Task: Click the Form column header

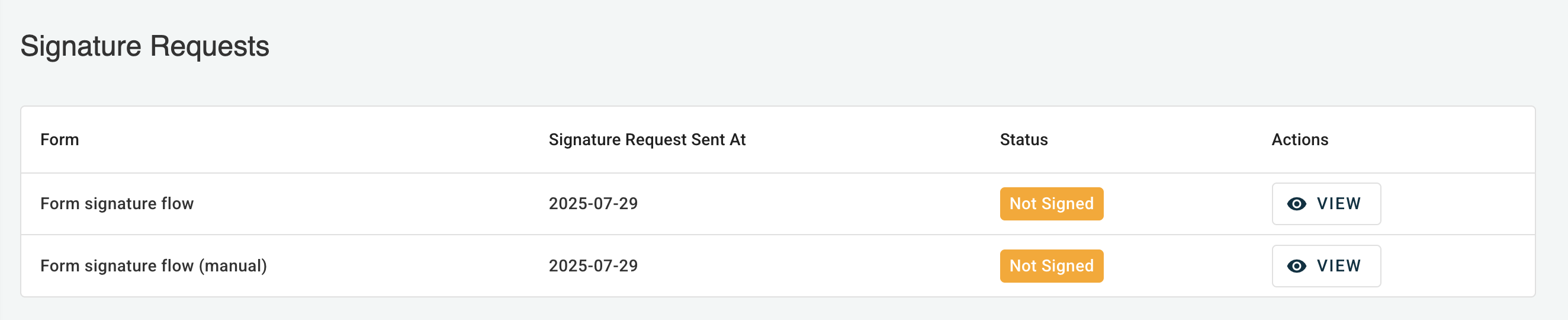Action: [x=60, y=140]
